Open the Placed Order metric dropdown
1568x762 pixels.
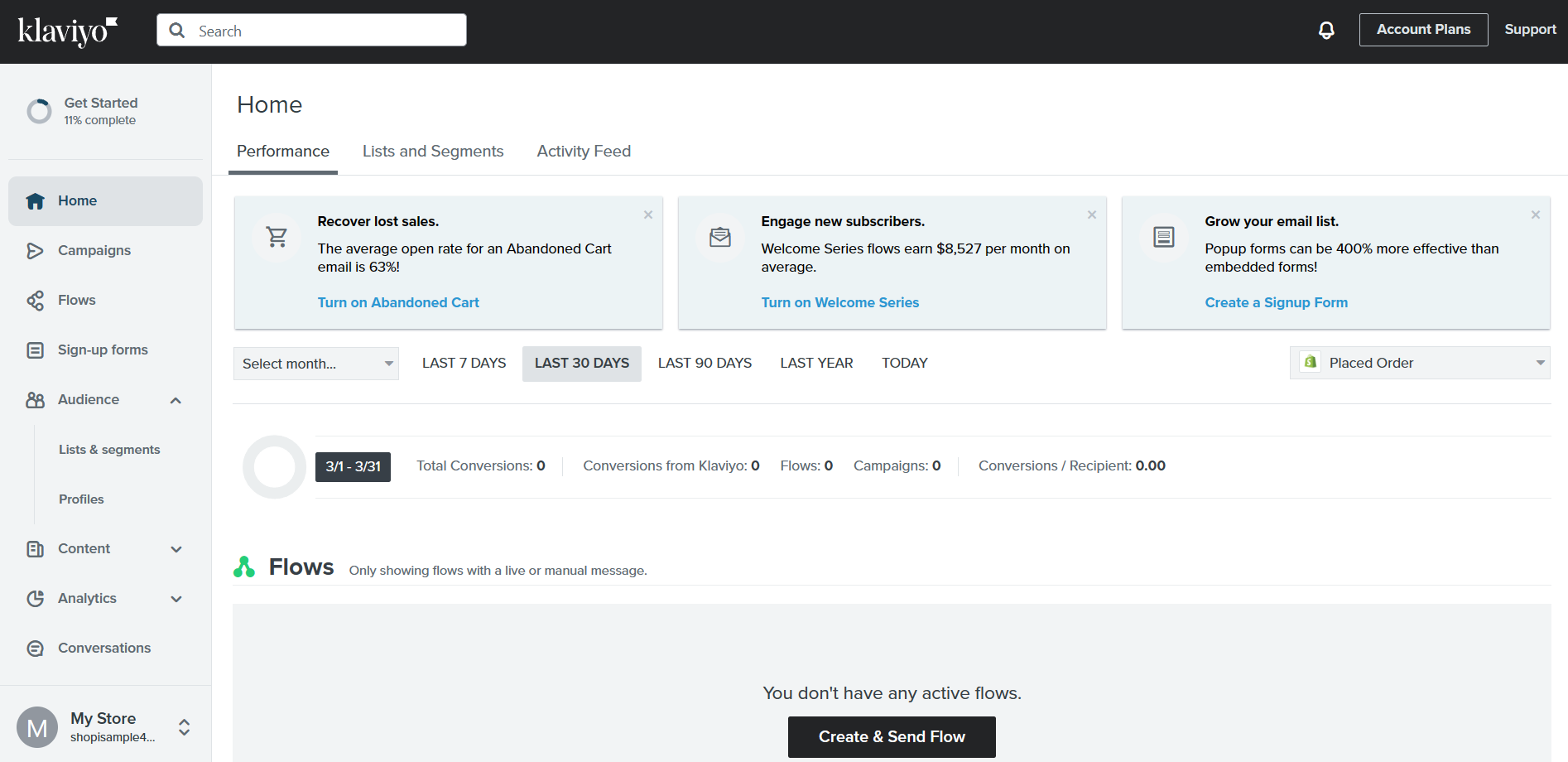click(1420, 363)
